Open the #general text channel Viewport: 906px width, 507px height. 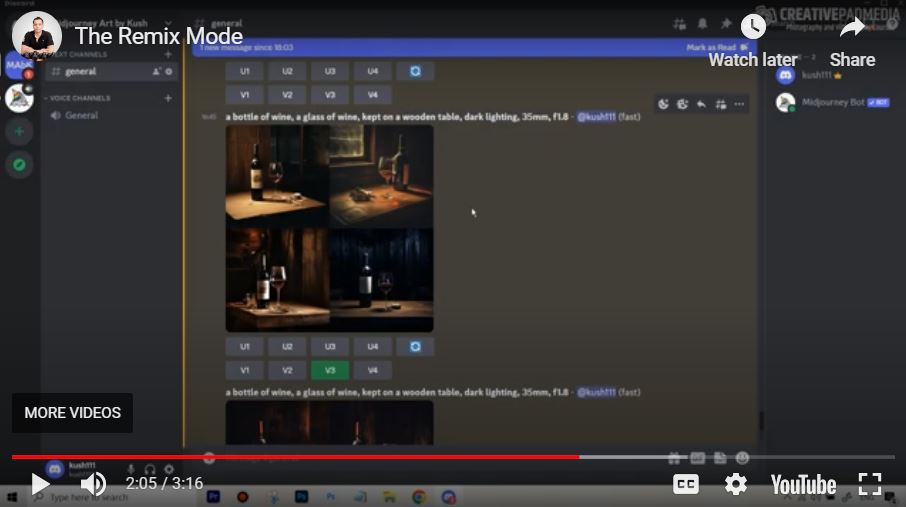(x=110, y=72)
